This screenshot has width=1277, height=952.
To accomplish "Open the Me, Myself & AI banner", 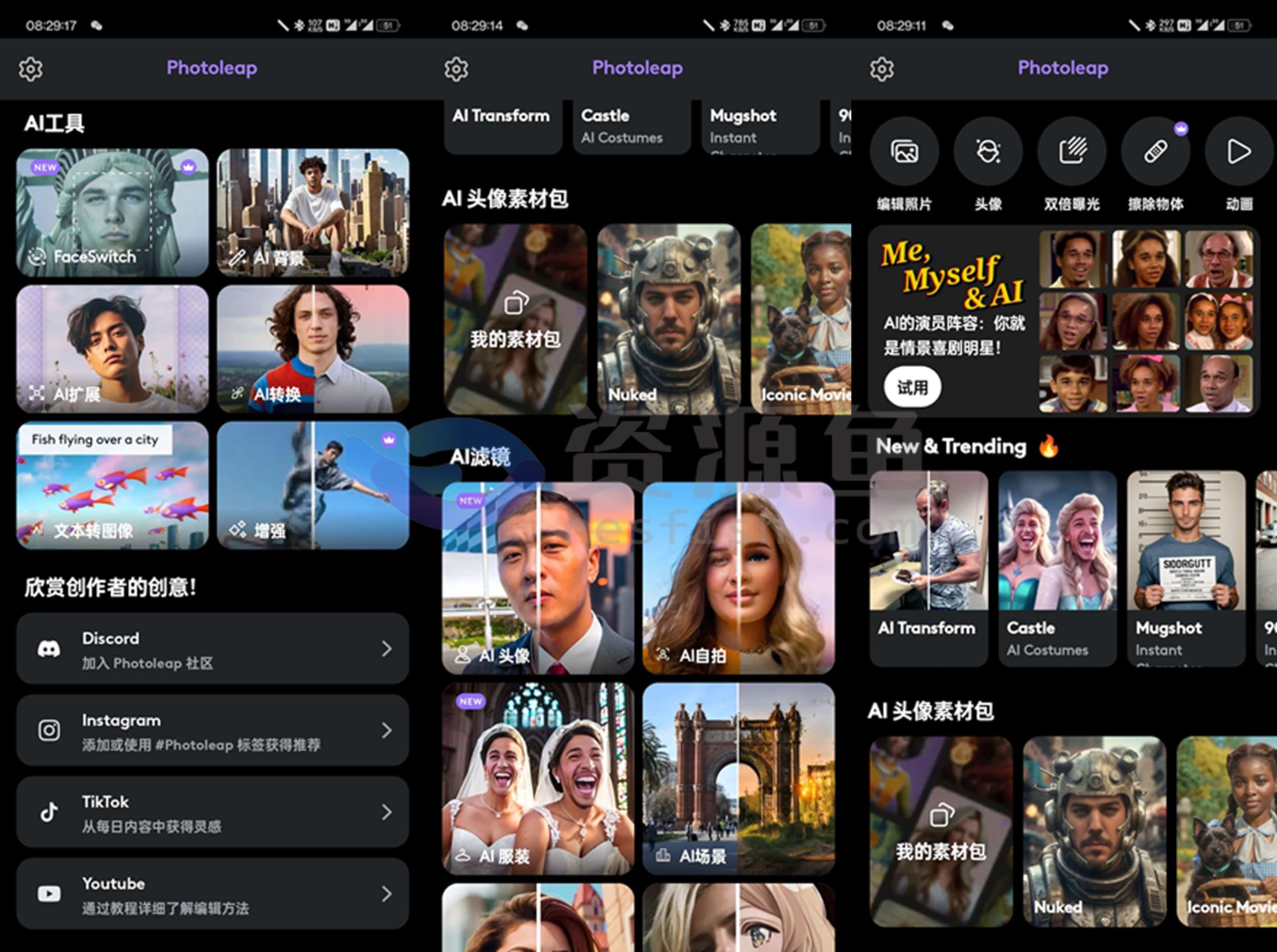I will (1064, 321).
